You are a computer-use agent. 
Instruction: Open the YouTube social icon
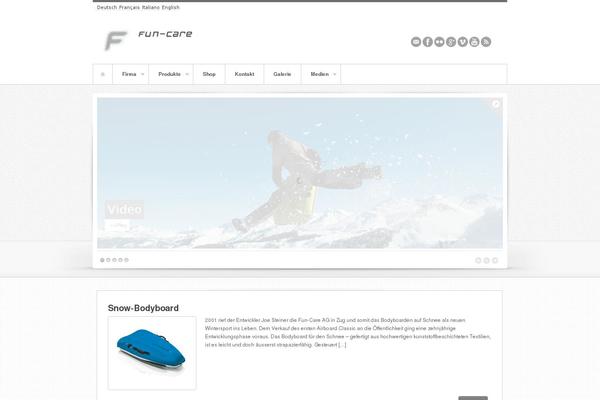[x=474, y=42]
